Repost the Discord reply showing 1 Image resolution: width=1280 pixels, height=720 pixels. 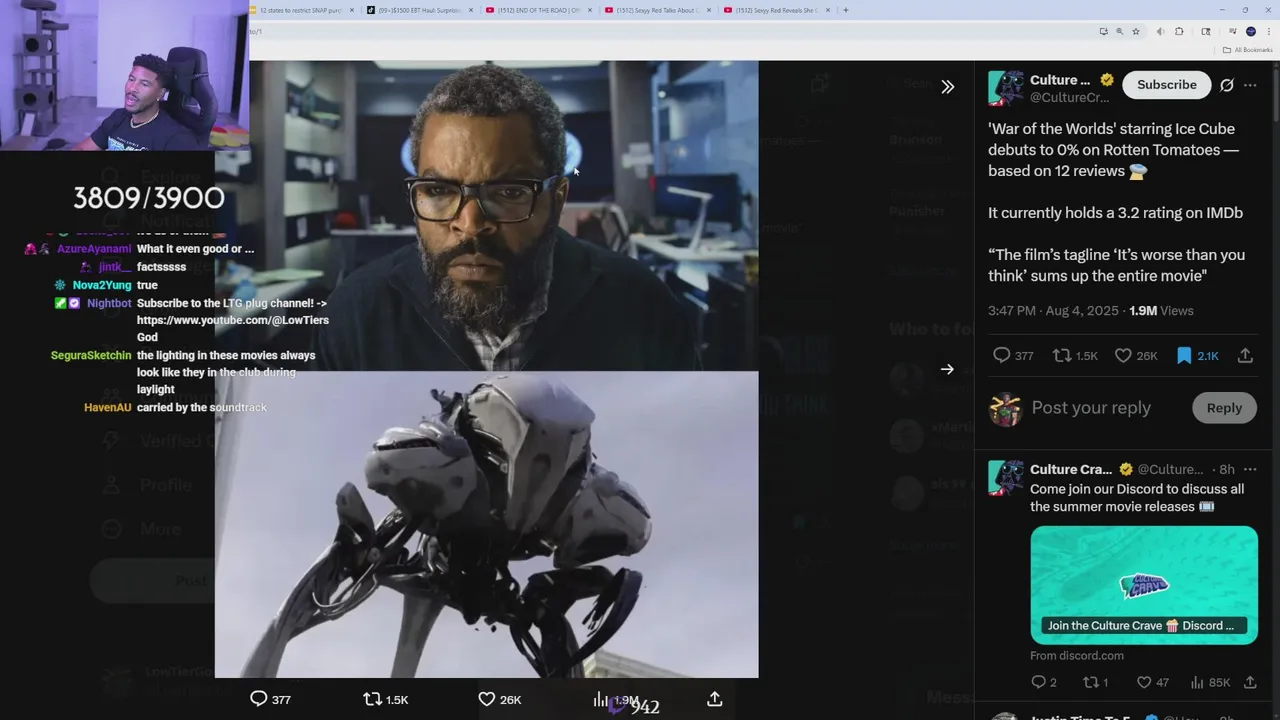click(1095, 682)
